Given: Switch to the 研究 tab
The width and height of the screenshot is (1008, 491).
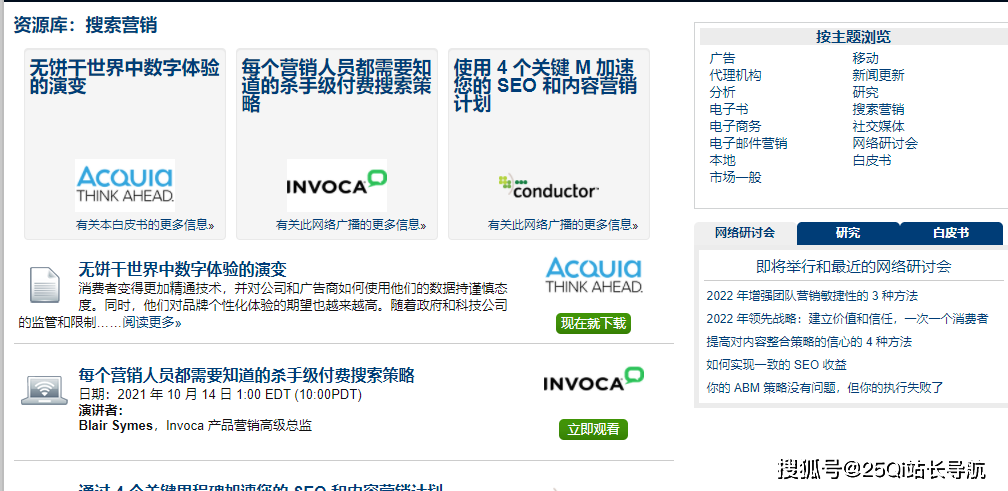Looking at the screenshot, I should tap(848, 233).
